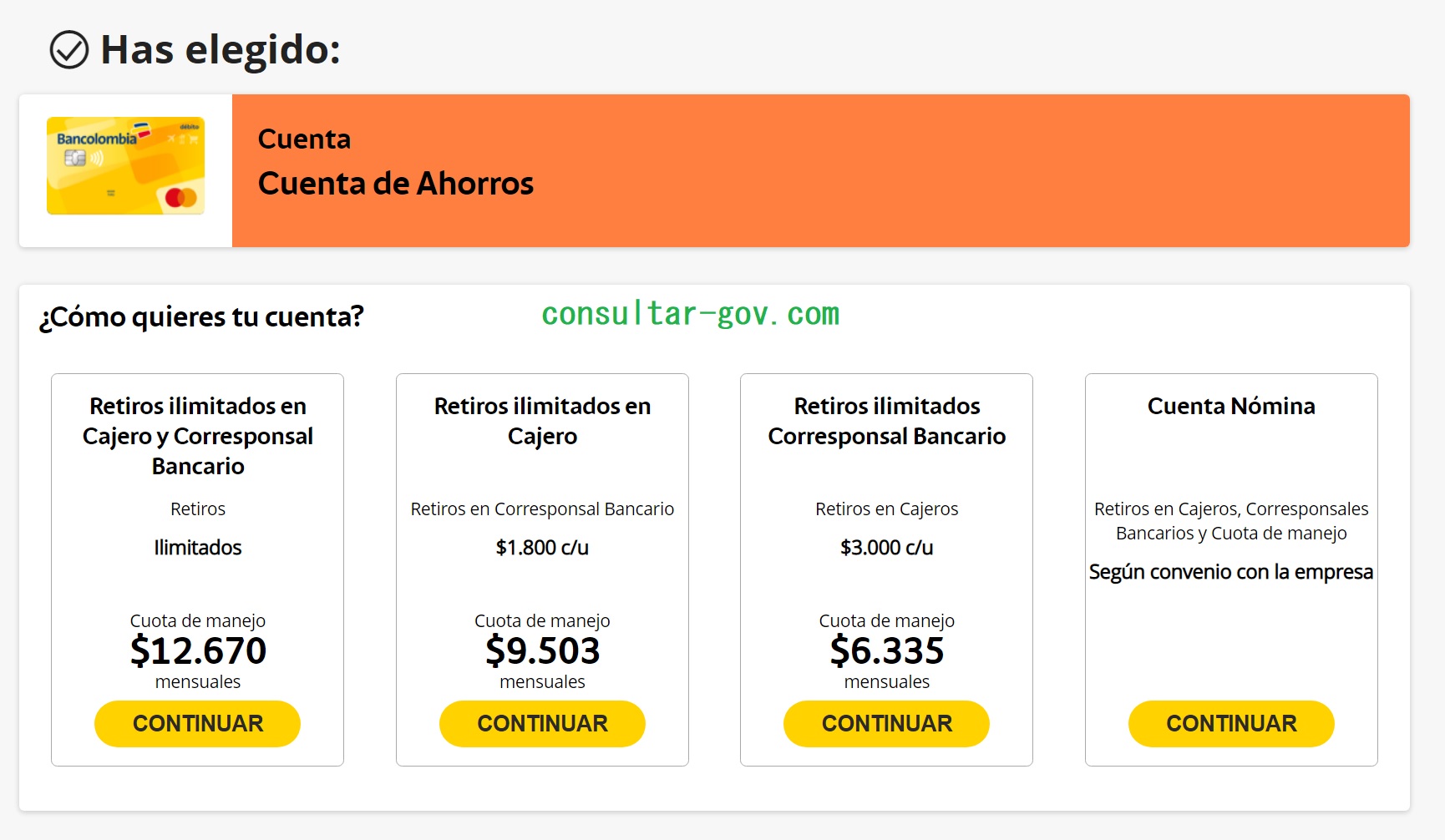The width and height of the screenshot is (1445, 840).
Task: Select the Cajero y Corresponsal Bancario plan title
Action: pos(198,436)
